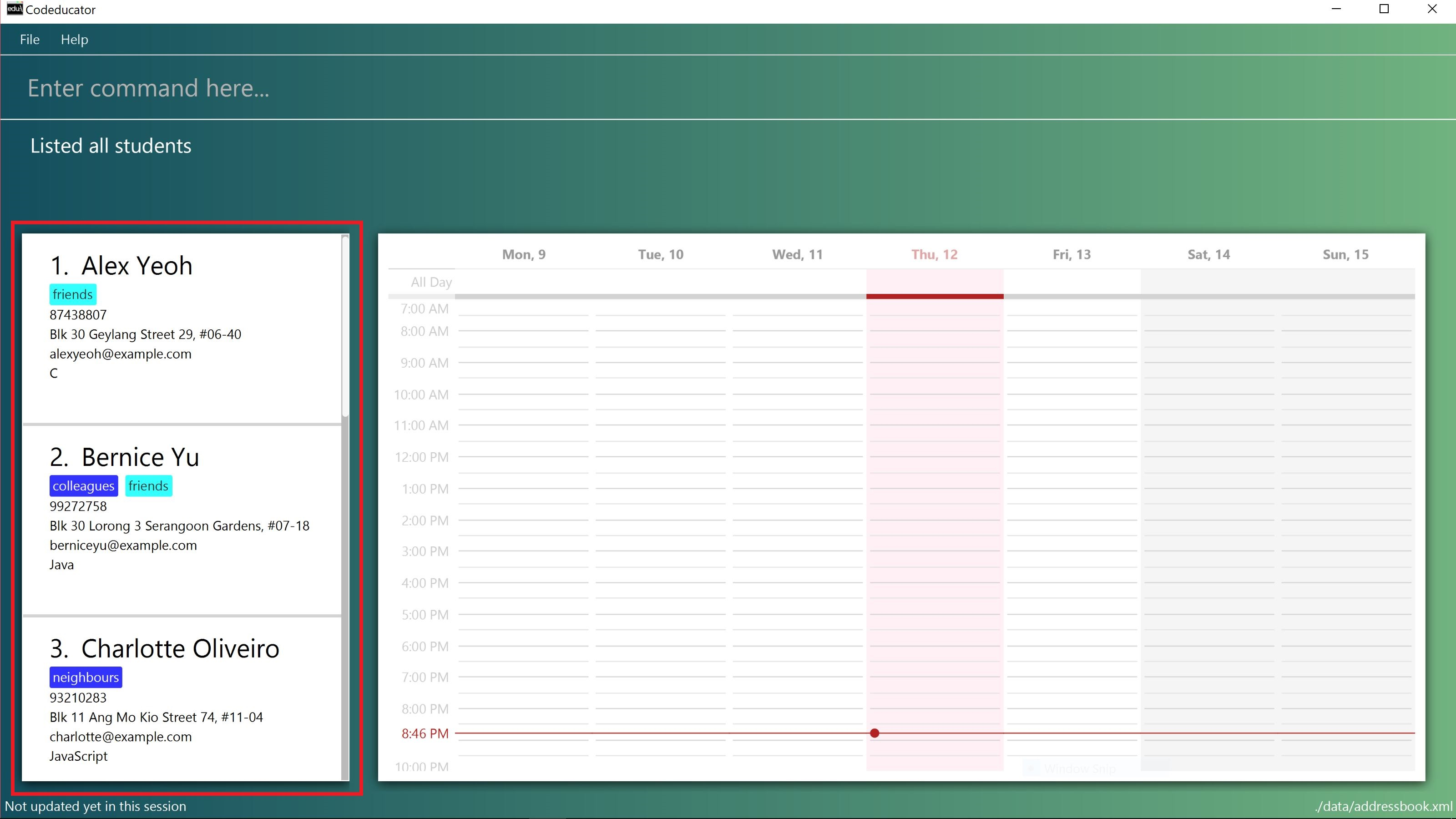Click address Blk 11 Ang Mo Kio Street 74
The image size is (1456, 819).
pos(156,717)
